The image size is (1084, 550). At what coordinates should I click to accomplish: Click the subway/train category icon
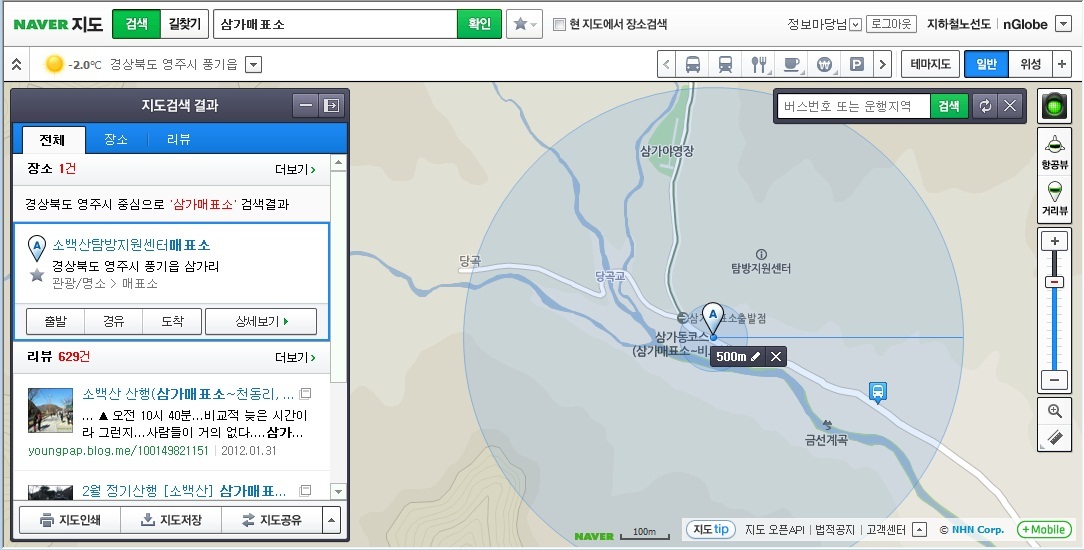(x=725, y=64)
